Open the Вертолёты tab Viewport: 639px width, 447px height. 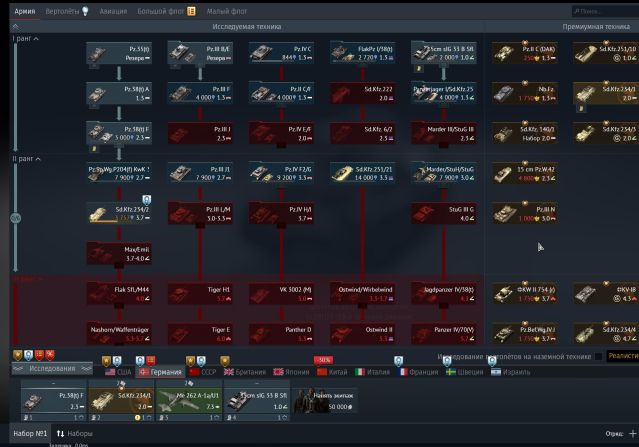tap(66, 11)
